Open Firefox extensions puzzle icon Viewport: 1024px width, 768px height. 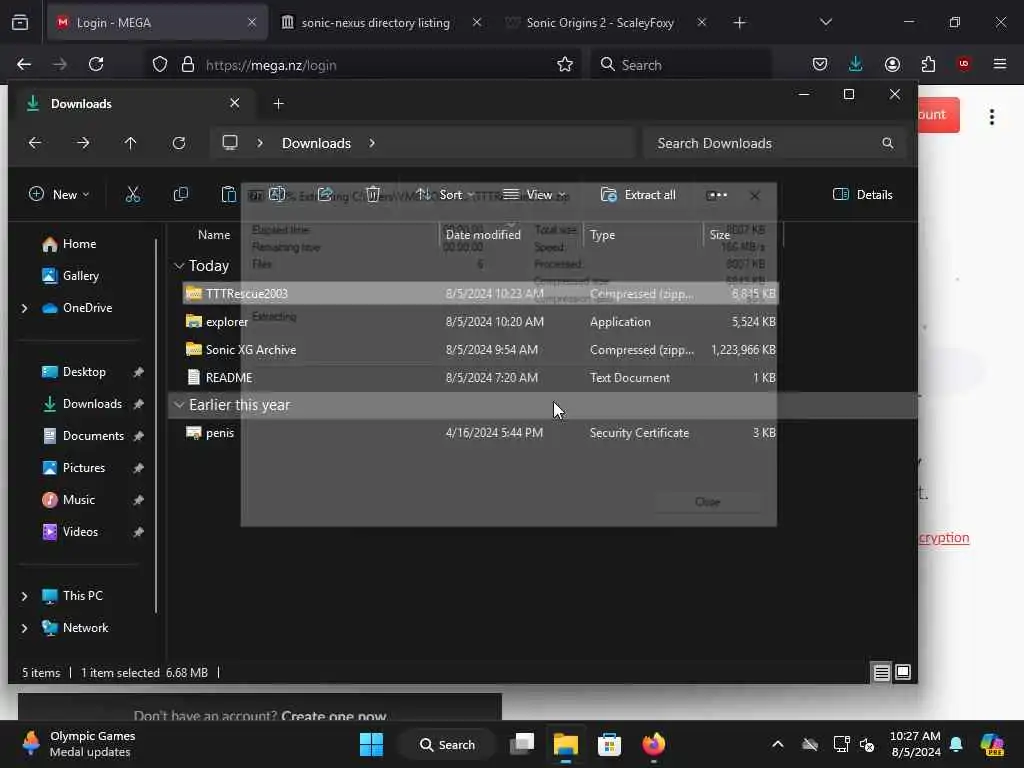point(928,64)
